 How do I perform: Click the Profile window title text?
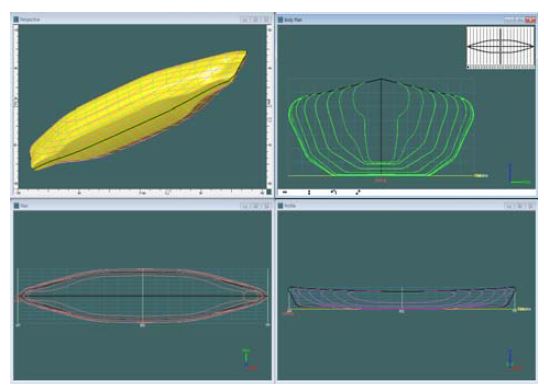click(290, 206)
